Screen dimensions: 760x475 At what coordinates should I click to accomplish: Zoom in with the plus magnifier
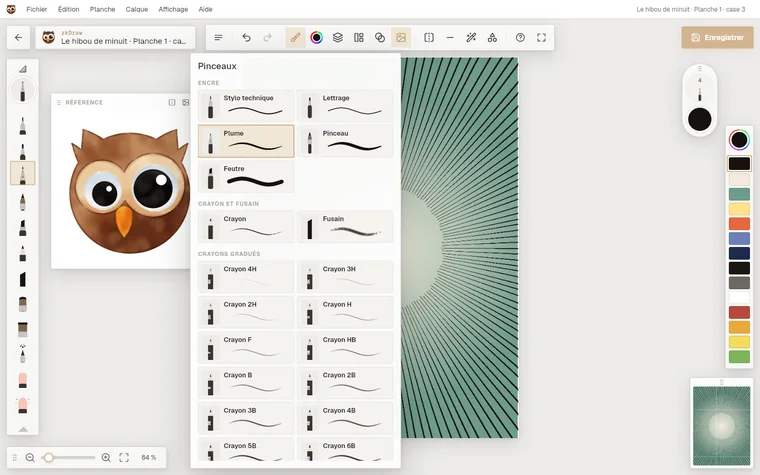[x=106, y=458]
